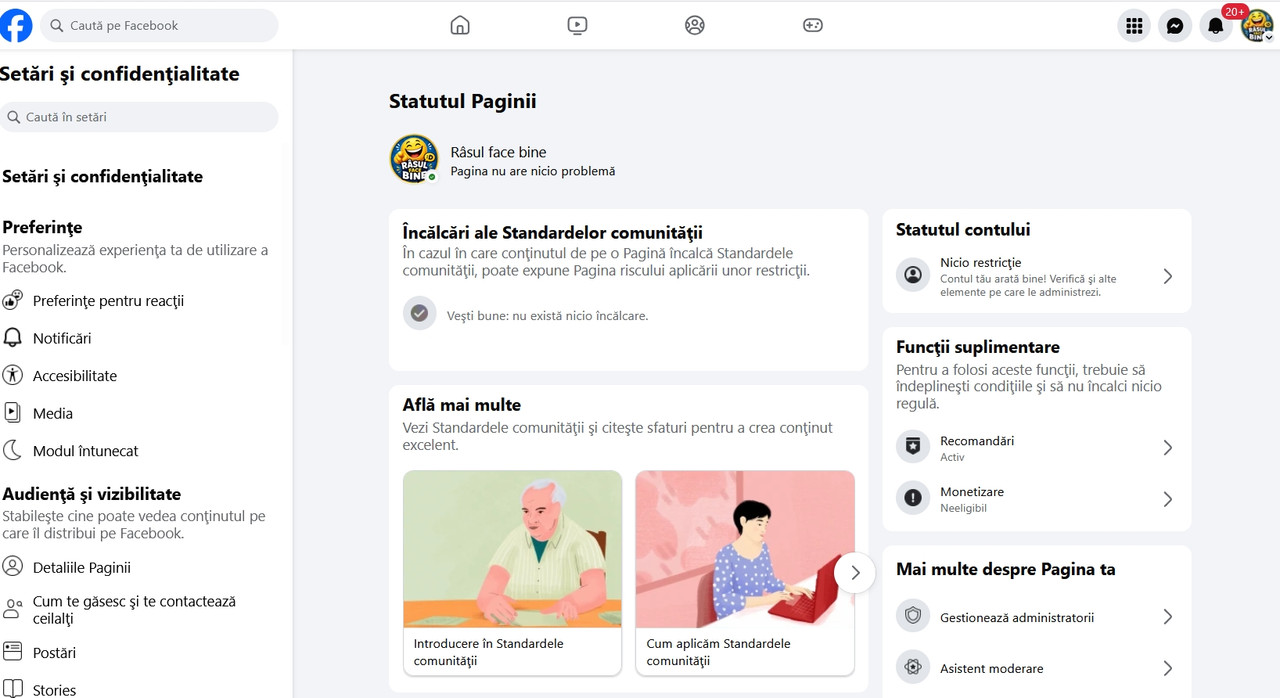Click the Pagina nu are nicio problemă text
The width and height of the screenshot is (1280, 698).
tap(533, 171)
